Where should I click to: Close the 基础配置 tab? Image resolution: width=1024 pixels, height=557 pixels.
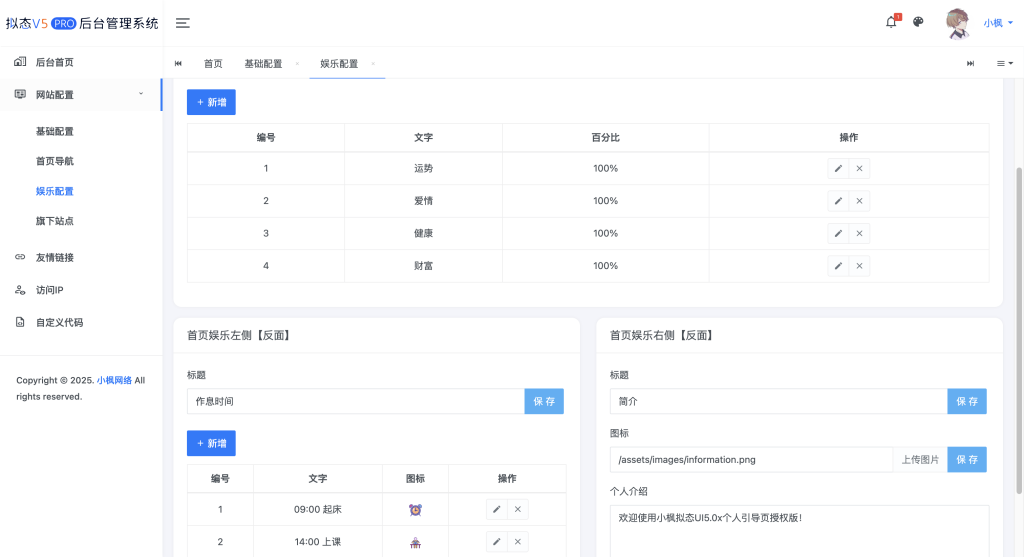pos(297,63)
